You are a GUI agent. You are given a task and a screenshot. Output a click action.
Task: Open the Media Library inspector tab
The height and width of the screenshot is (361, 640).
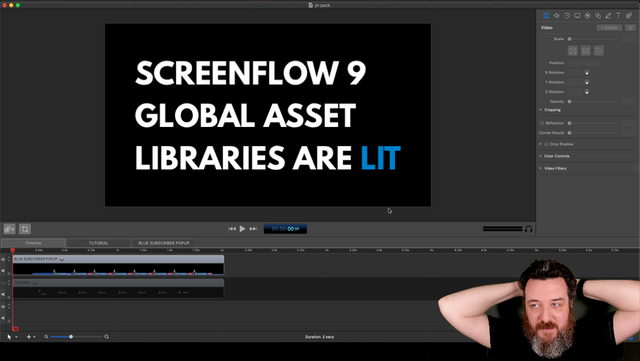tap(629, 16)
